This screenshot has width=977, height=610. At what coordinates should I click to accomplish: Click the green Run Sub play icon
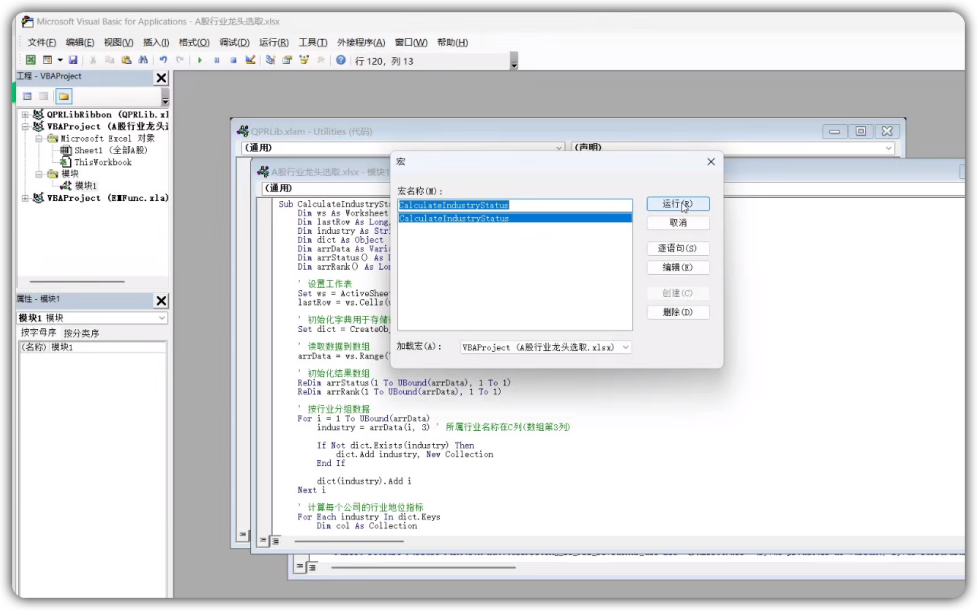pos(200,61)
